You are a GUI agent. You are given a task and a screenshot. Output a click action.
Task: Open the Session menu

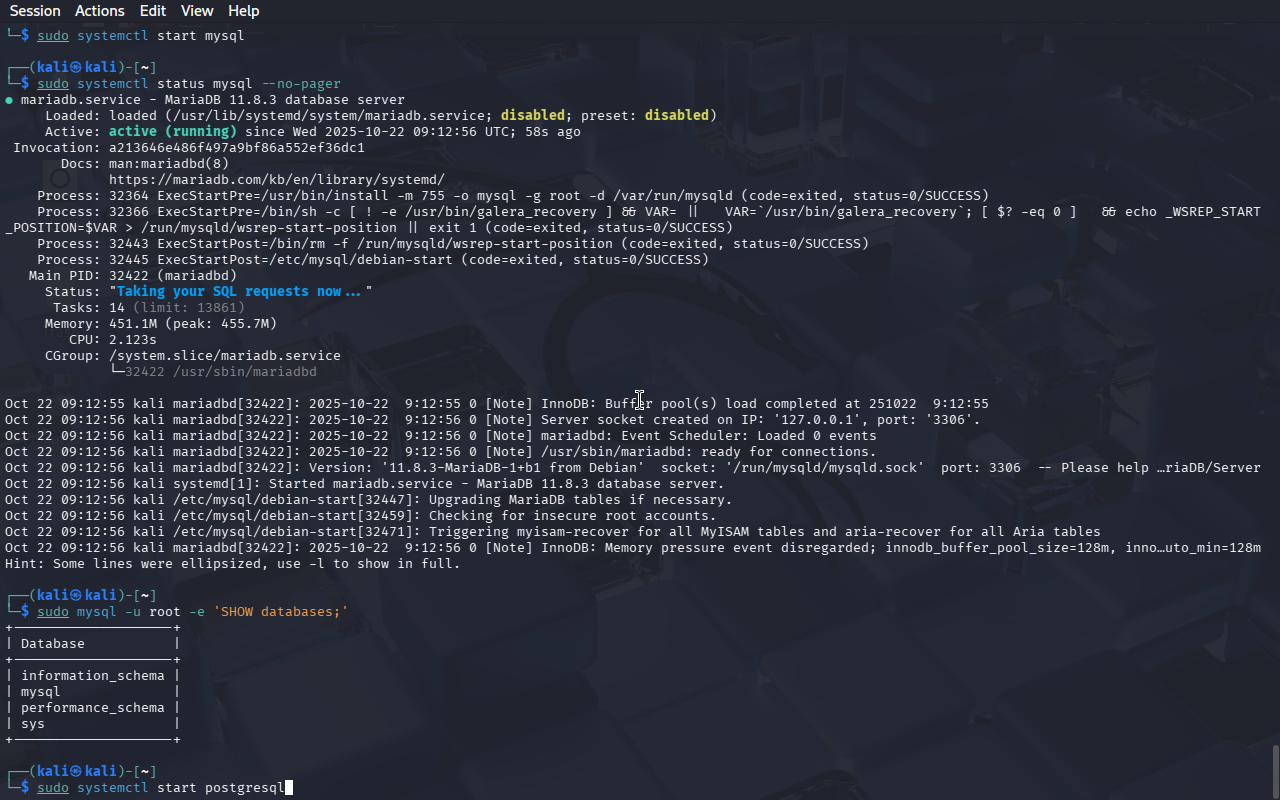(35, 11)
